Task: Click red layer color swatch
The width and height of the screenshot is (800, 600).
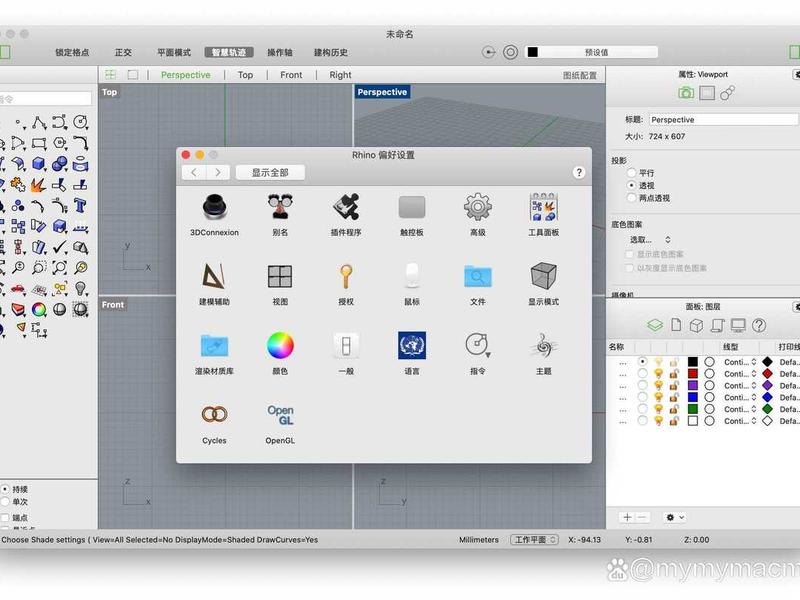Action: 692,373
